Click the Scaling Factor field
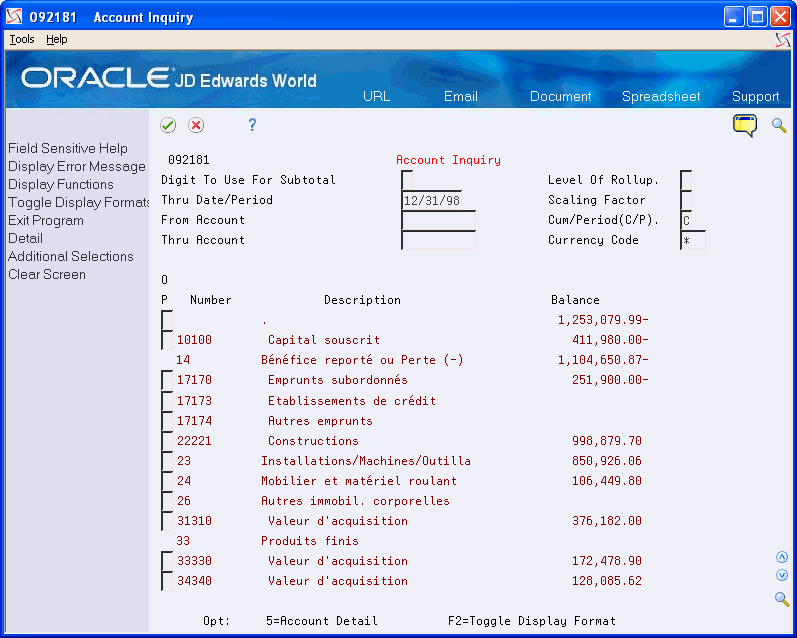Image resolution: width=797 pixels, height=638 pixels. (x=686, y=200)
